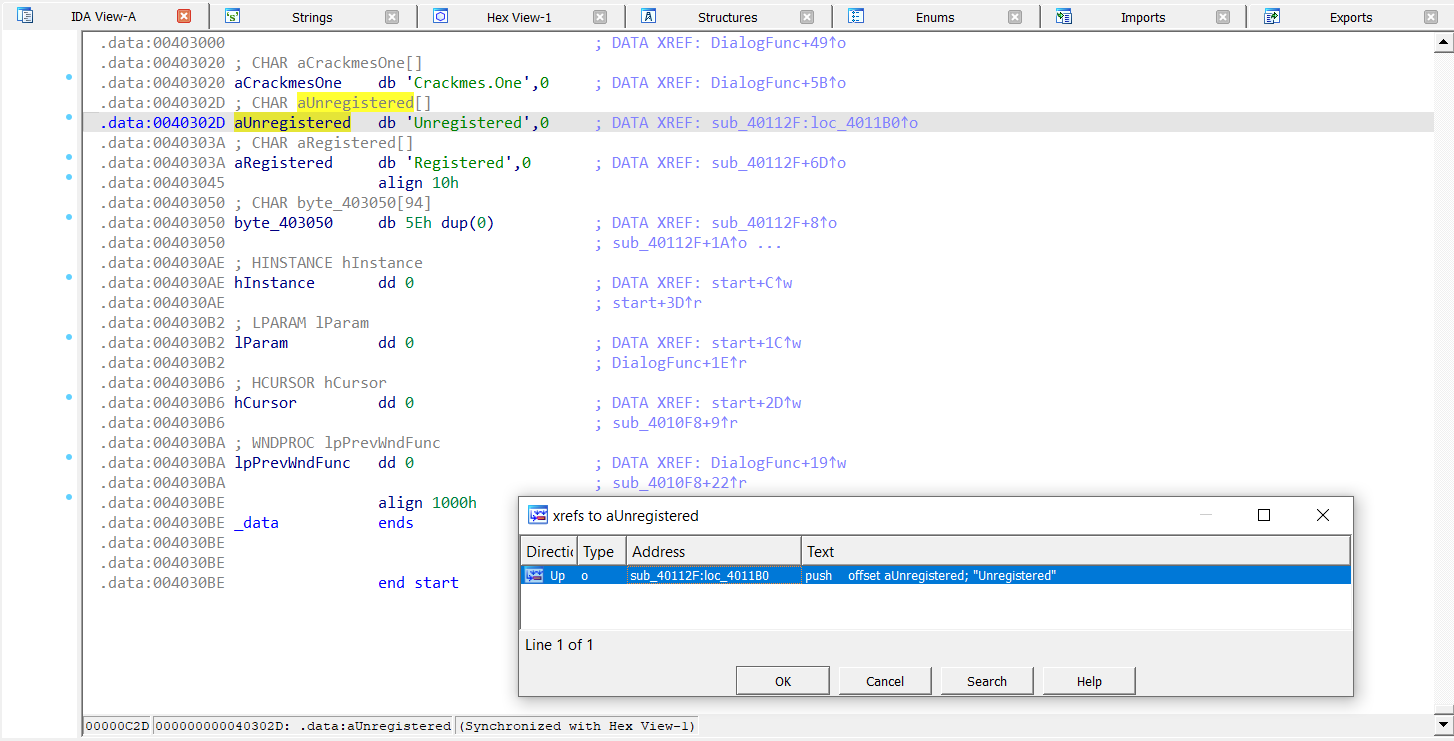The height and width of the screenshot is (741, 1454).
Task: Click the 00000C2D status bar offset
Action: point(118,726)
